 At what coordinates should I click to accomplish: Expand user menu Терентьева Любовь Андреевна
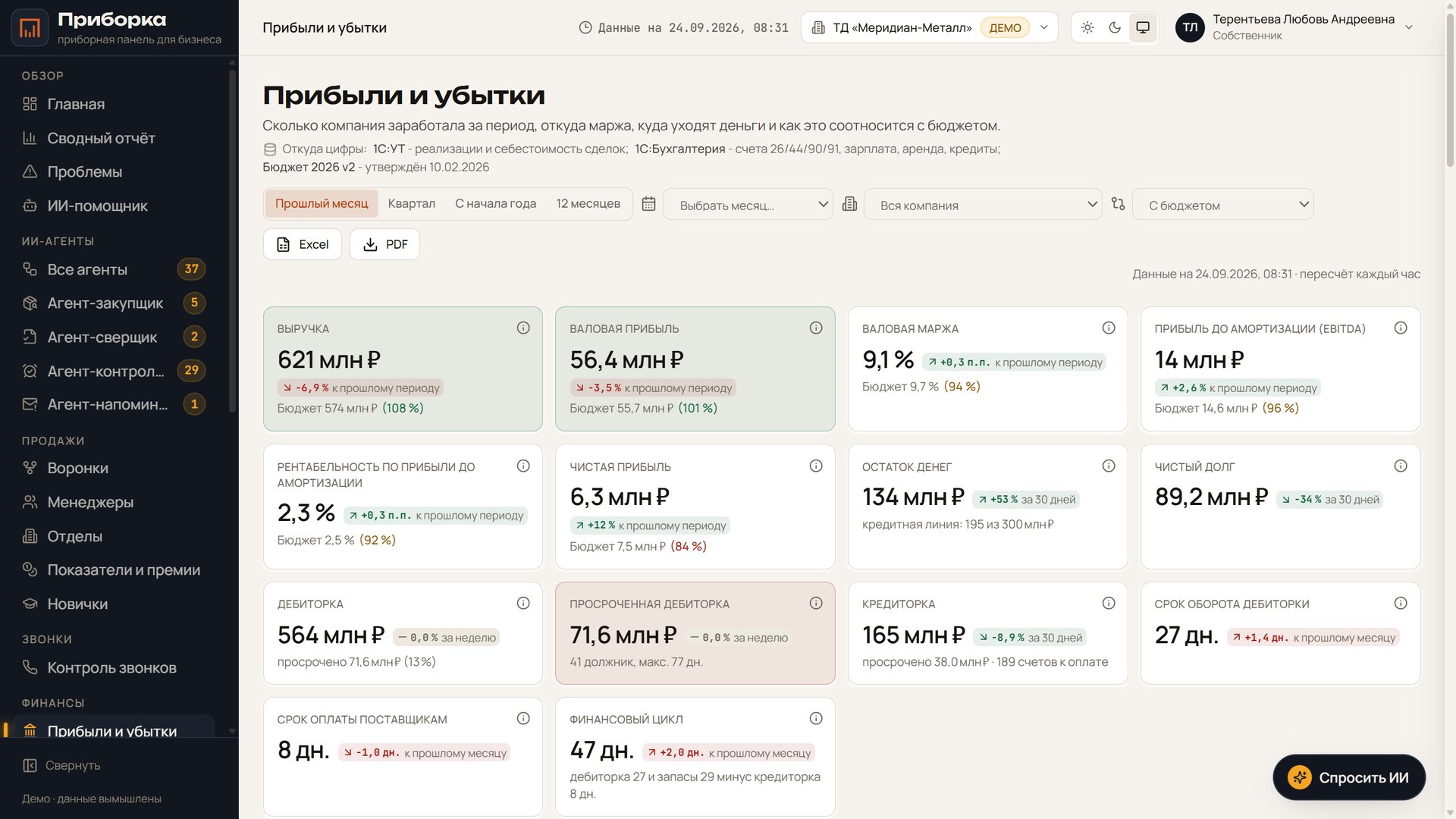tap(1294, 27)
